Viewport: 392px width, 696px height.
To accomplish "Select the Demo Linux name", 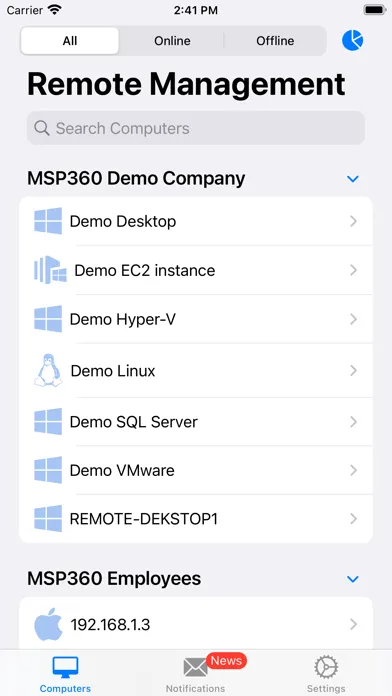I will [x=113, y=371].
